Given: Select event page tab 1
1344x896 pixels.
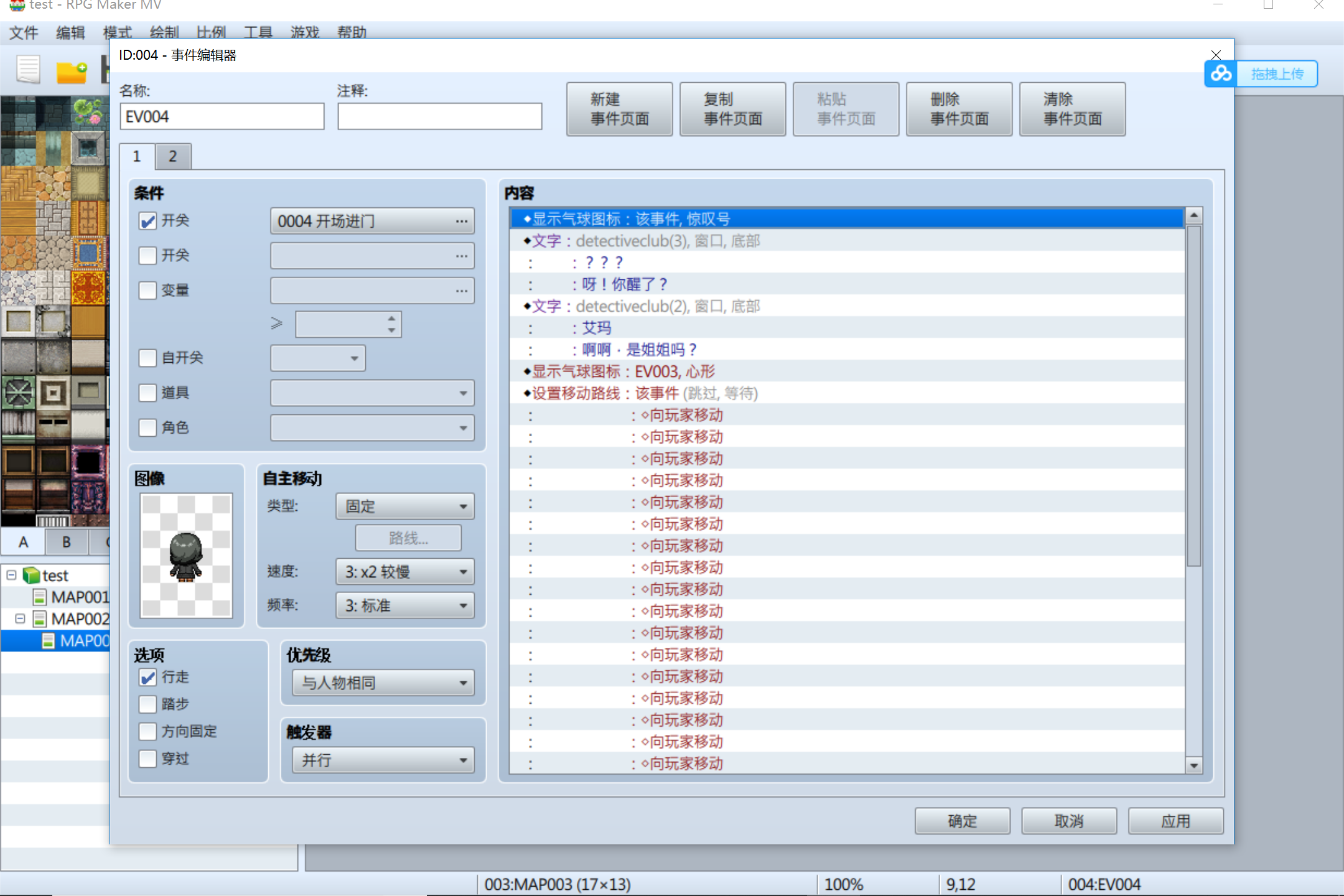Looking at the screenshot, I should [x=137, y=156].
